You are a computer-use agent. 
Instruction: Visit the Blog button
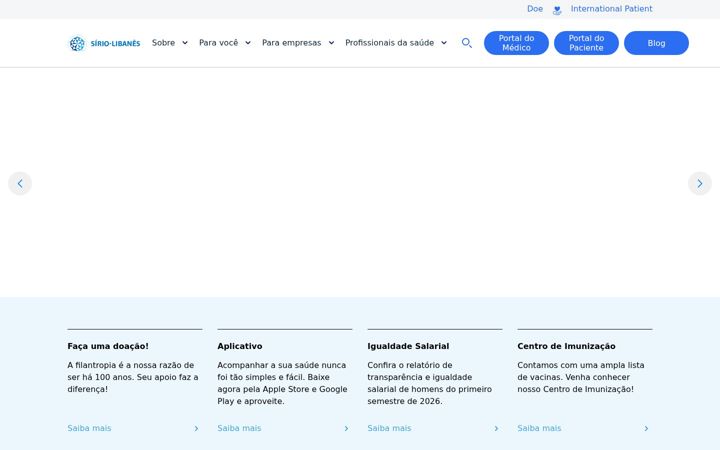(x=656, y=43)
